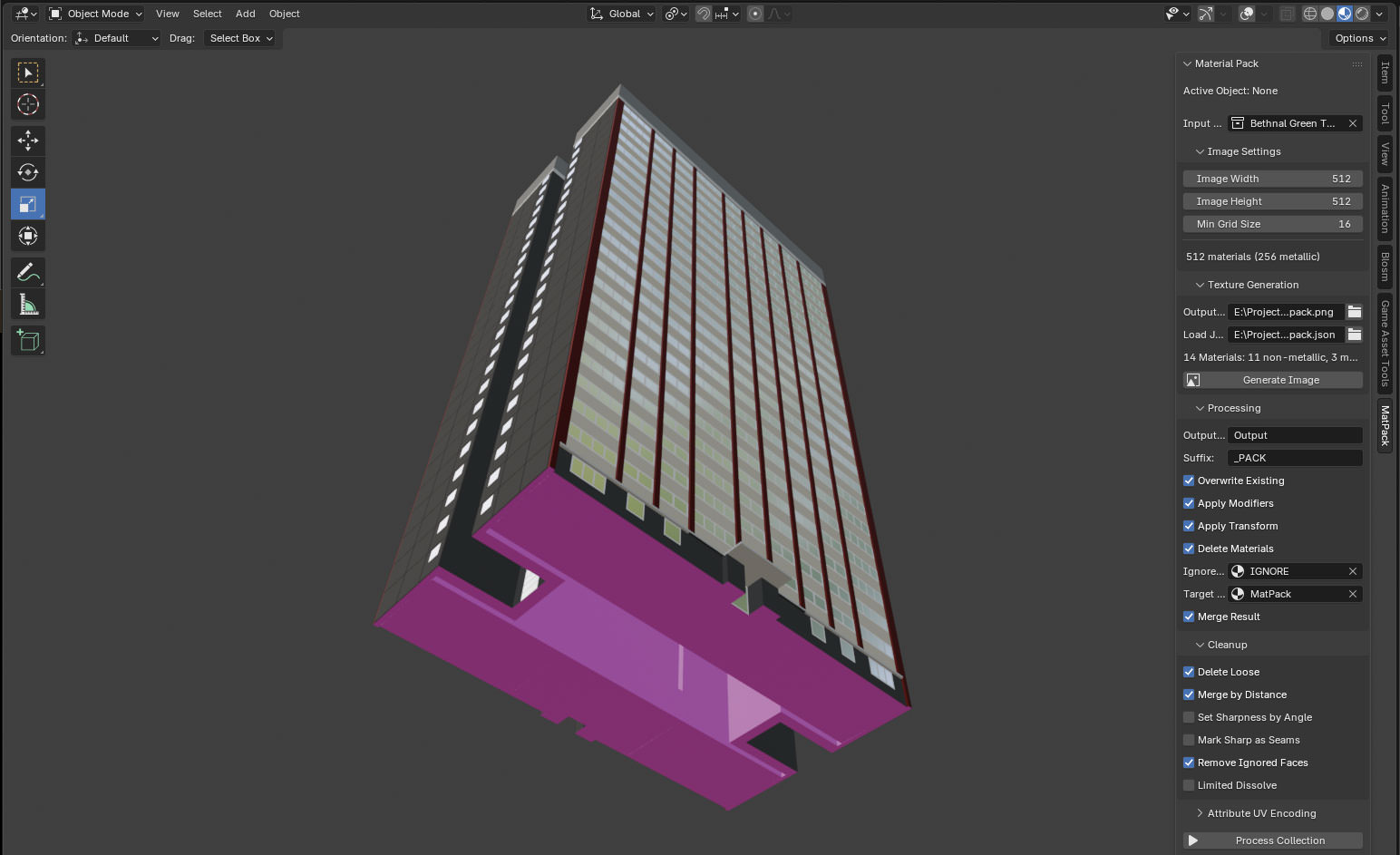Switch to the Game Asset Tools tab

(1385, 344)
